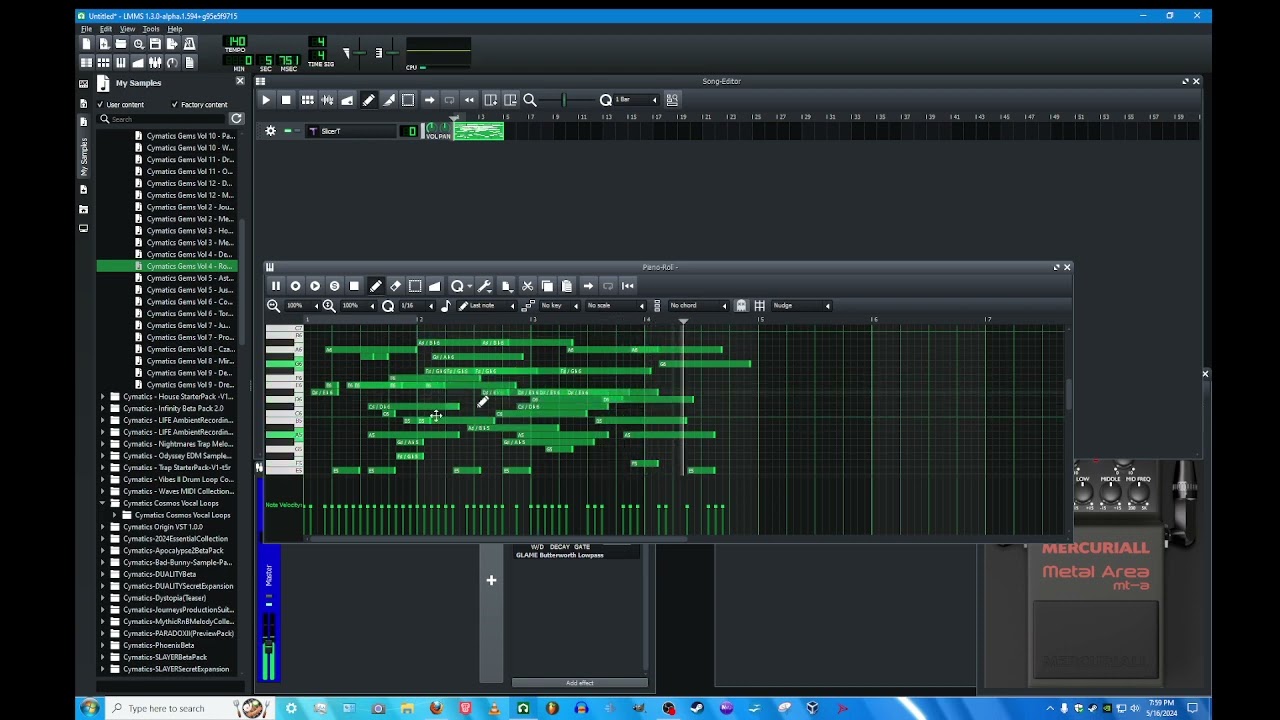1280x720 pixels.
Task: Click the refresh button beside Search field
Action: pyautogui.click(x=237, y=119)
